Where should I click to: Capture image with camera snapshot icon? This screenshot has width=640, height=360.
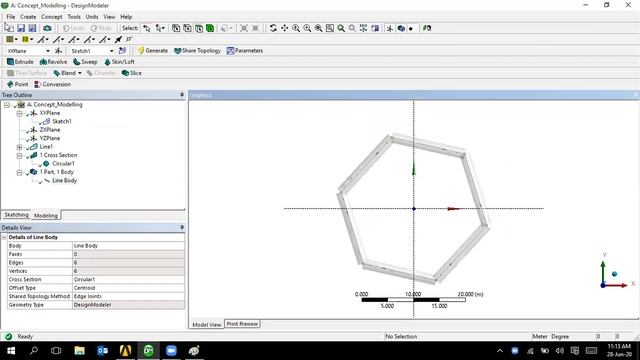47,28
